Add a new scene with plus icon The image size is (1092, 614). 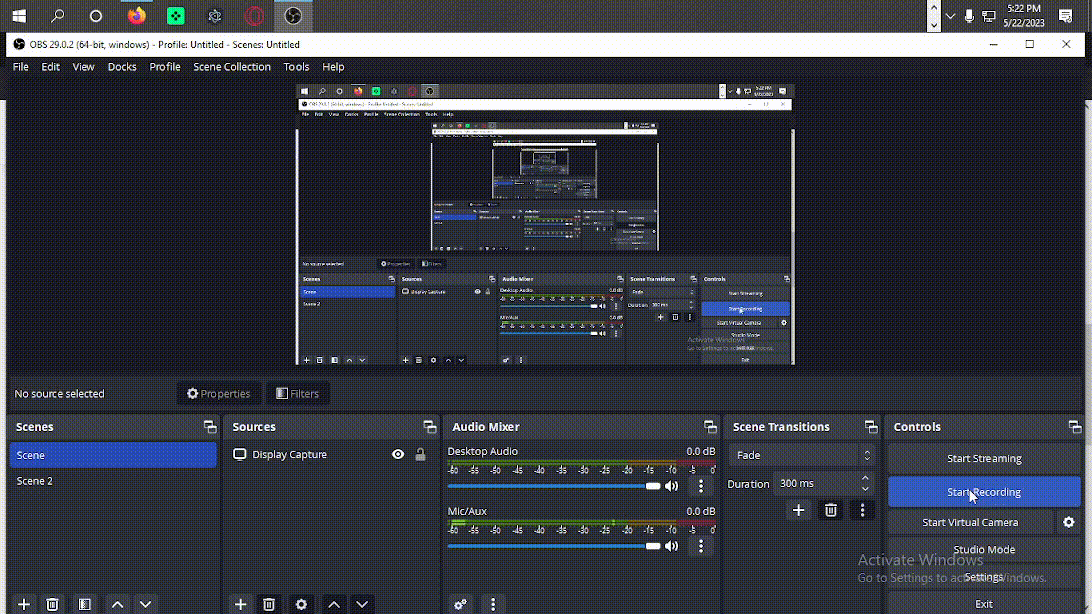24,604
